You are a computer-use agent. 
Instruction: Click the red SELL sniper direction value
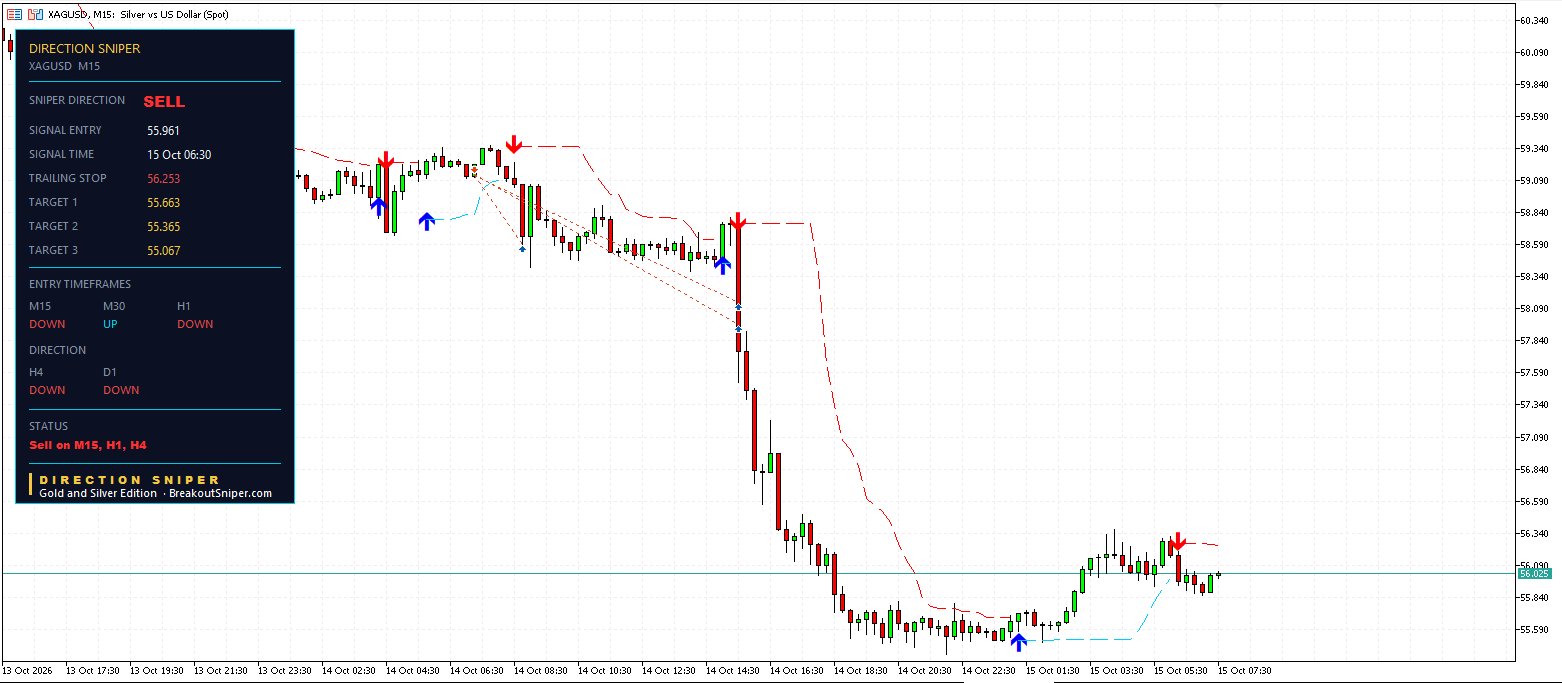(x=164, y=101)
